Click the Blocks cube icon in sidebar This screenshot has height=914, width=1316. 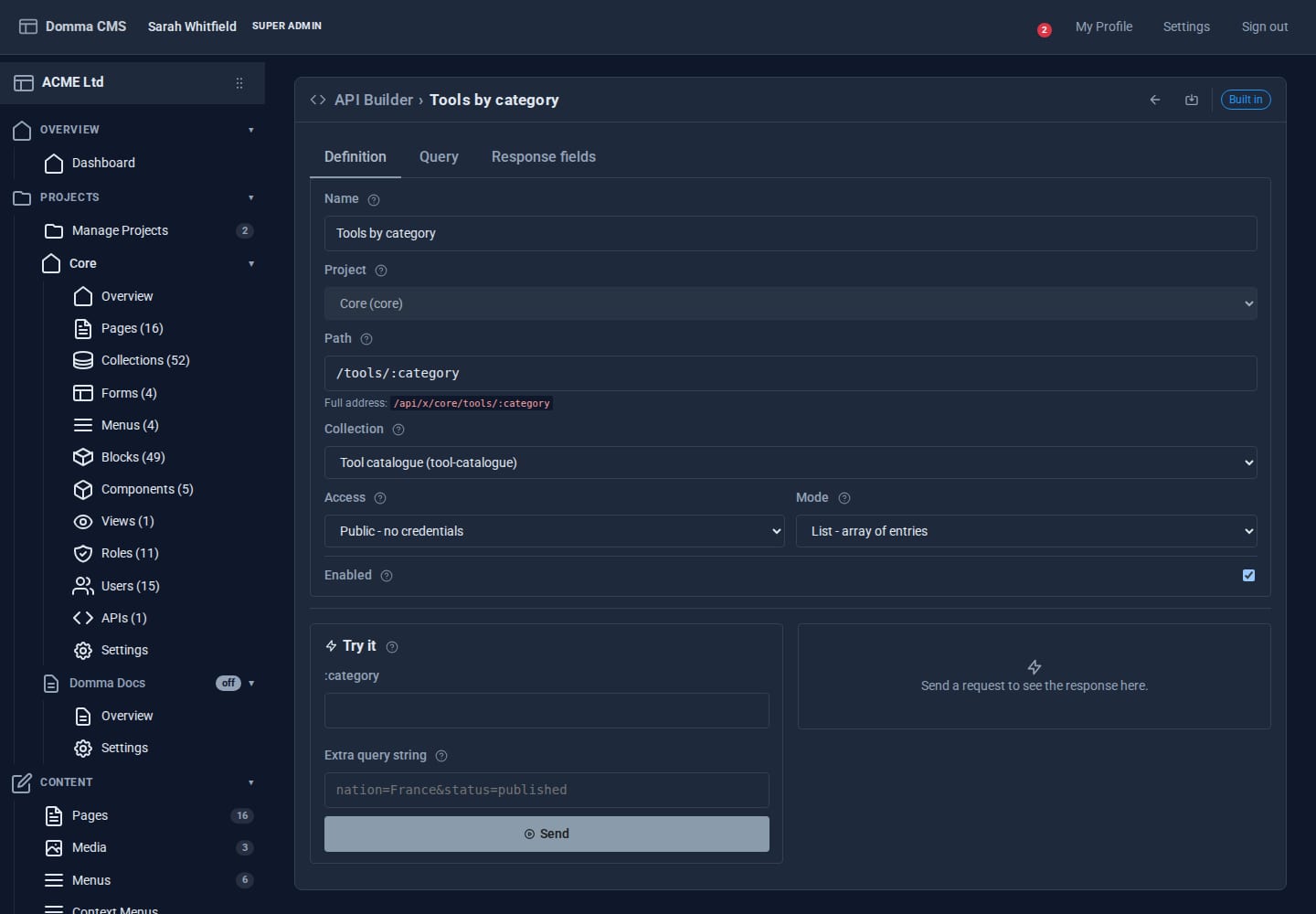click(x=83, y=457)
